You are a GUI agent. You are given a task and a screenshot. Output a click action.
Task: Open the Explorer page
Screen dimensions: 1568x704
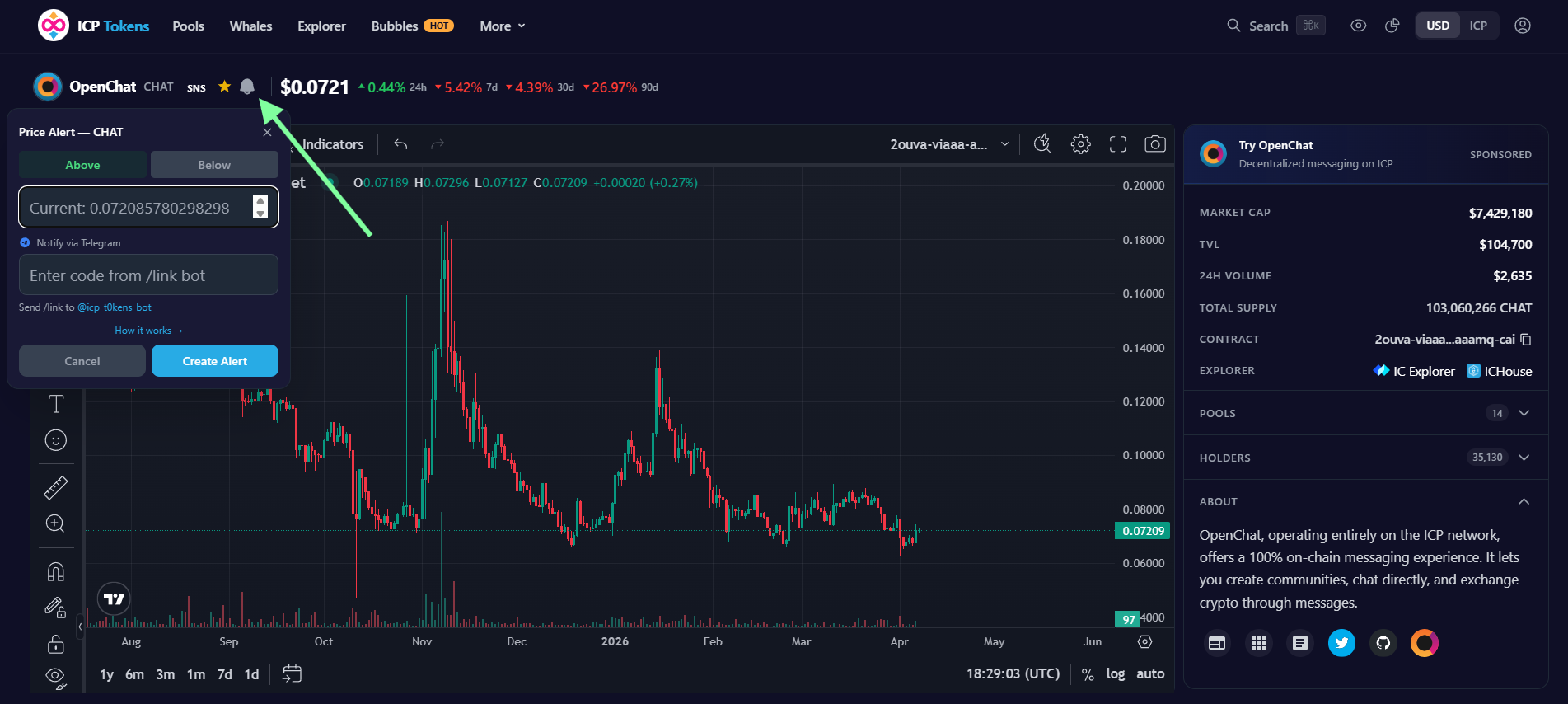321,26
